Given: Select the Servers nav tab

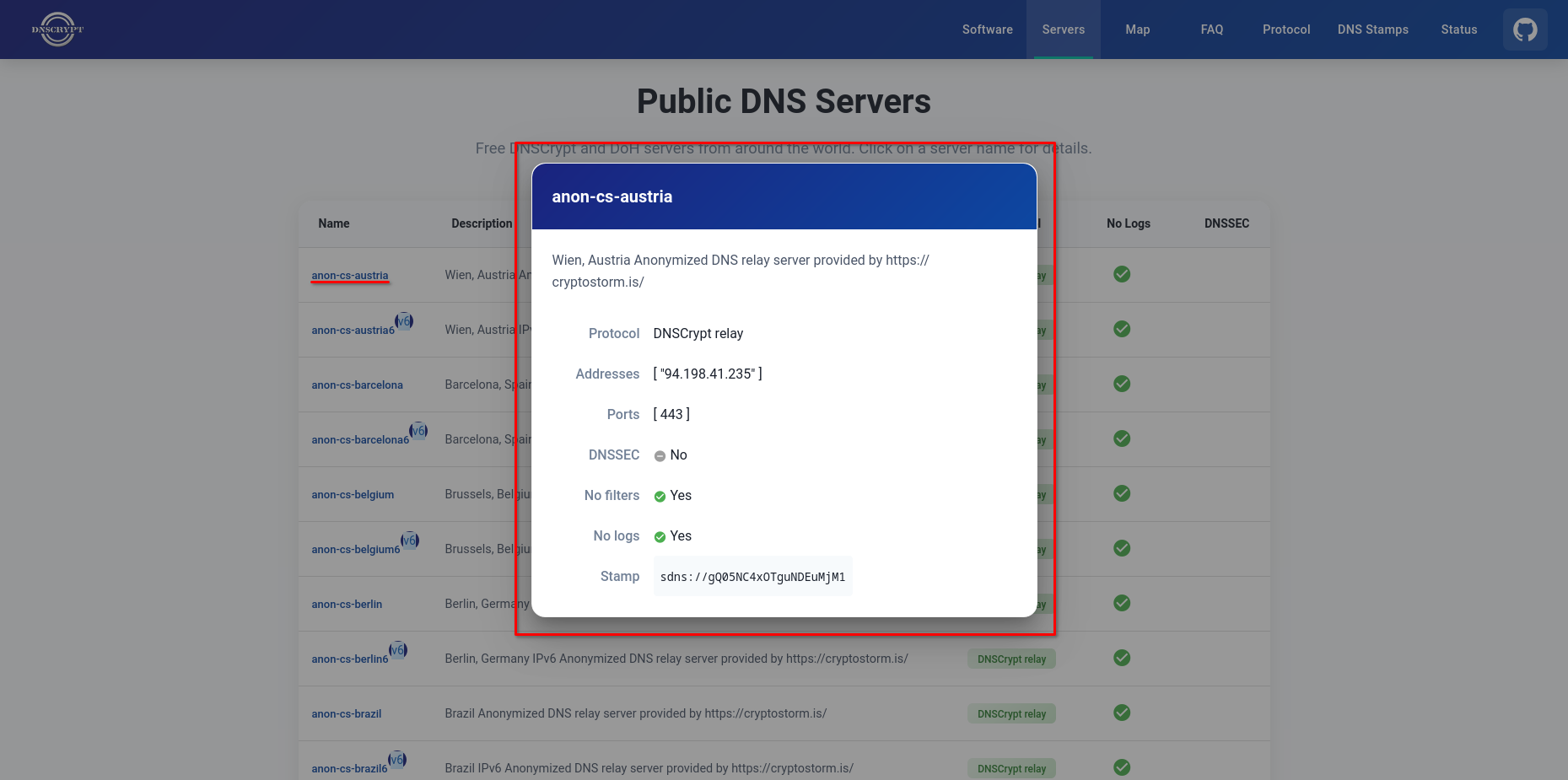Looking at the screenshot, I should tap(1064, 30).
